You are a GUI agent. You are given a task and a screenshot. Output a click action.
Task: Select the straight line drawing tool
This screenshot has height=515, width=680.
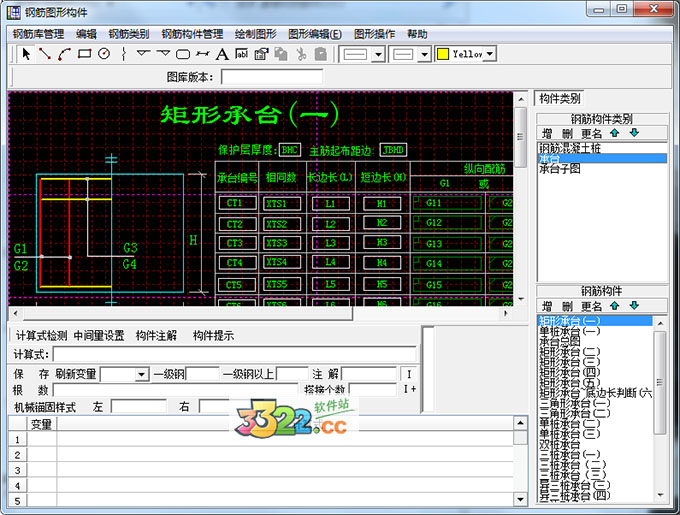(x=45, y=54)
